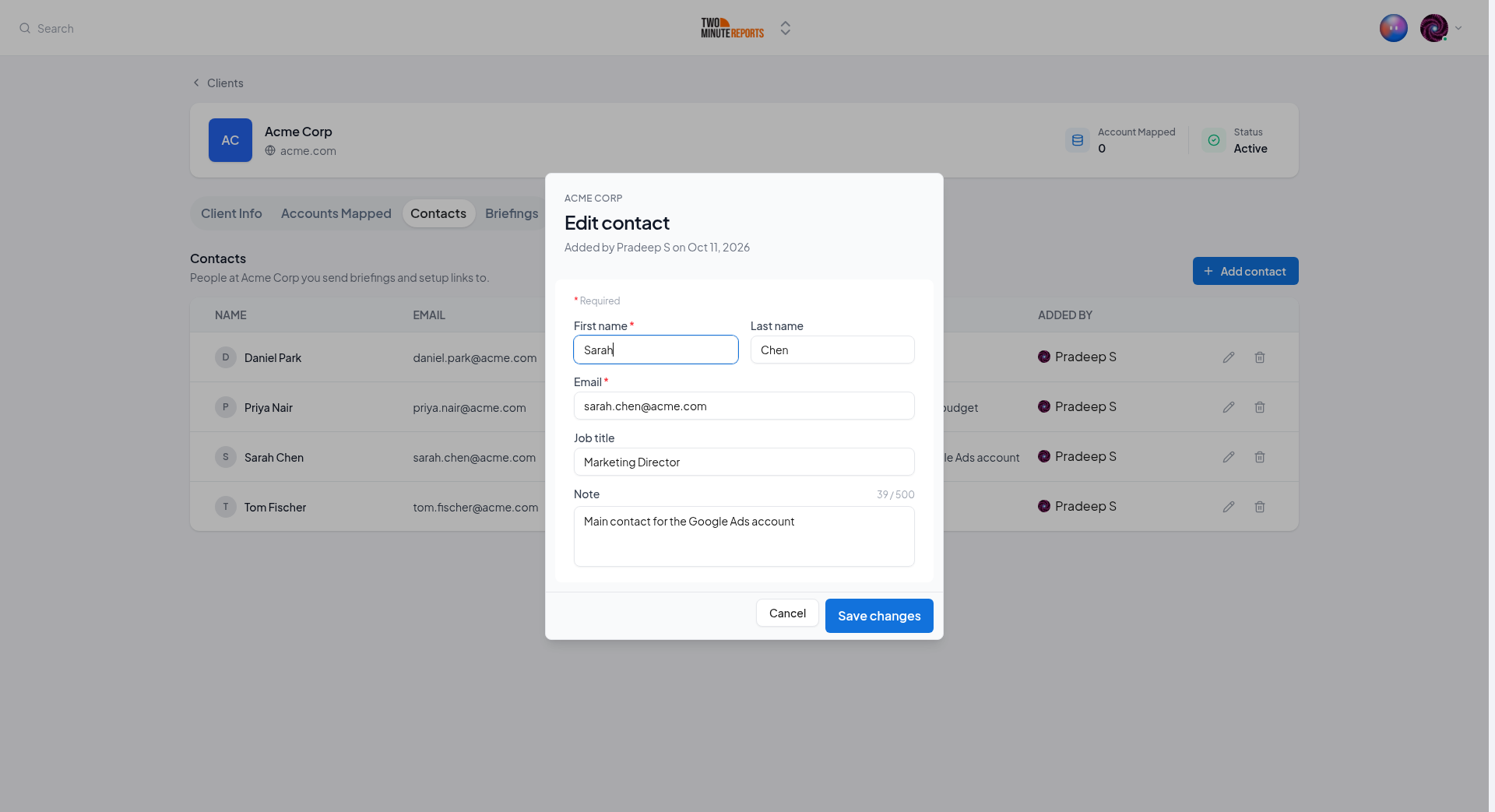Click the search magnifier icon
The height and width of the screenshot is (812, 1495).
tap(25, 29)
